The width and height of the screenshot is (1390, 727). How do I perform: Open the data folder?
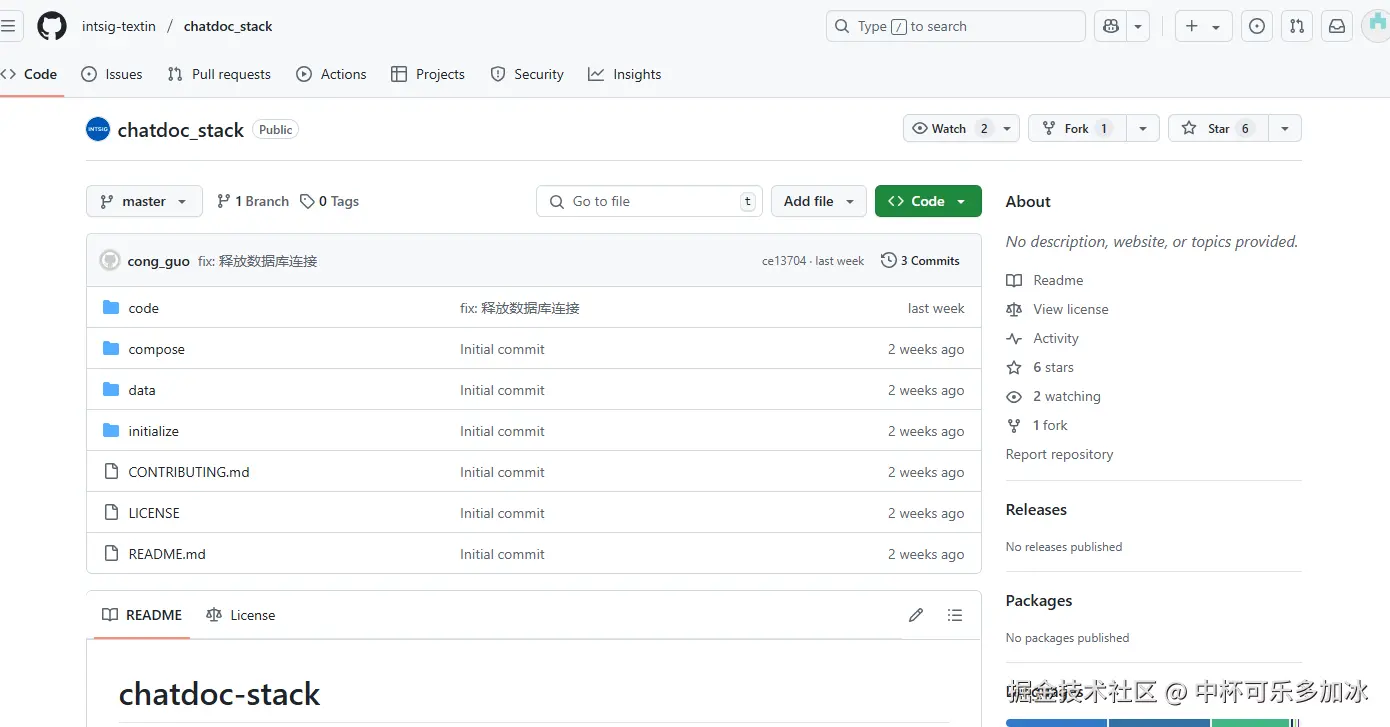coord(142,390)
